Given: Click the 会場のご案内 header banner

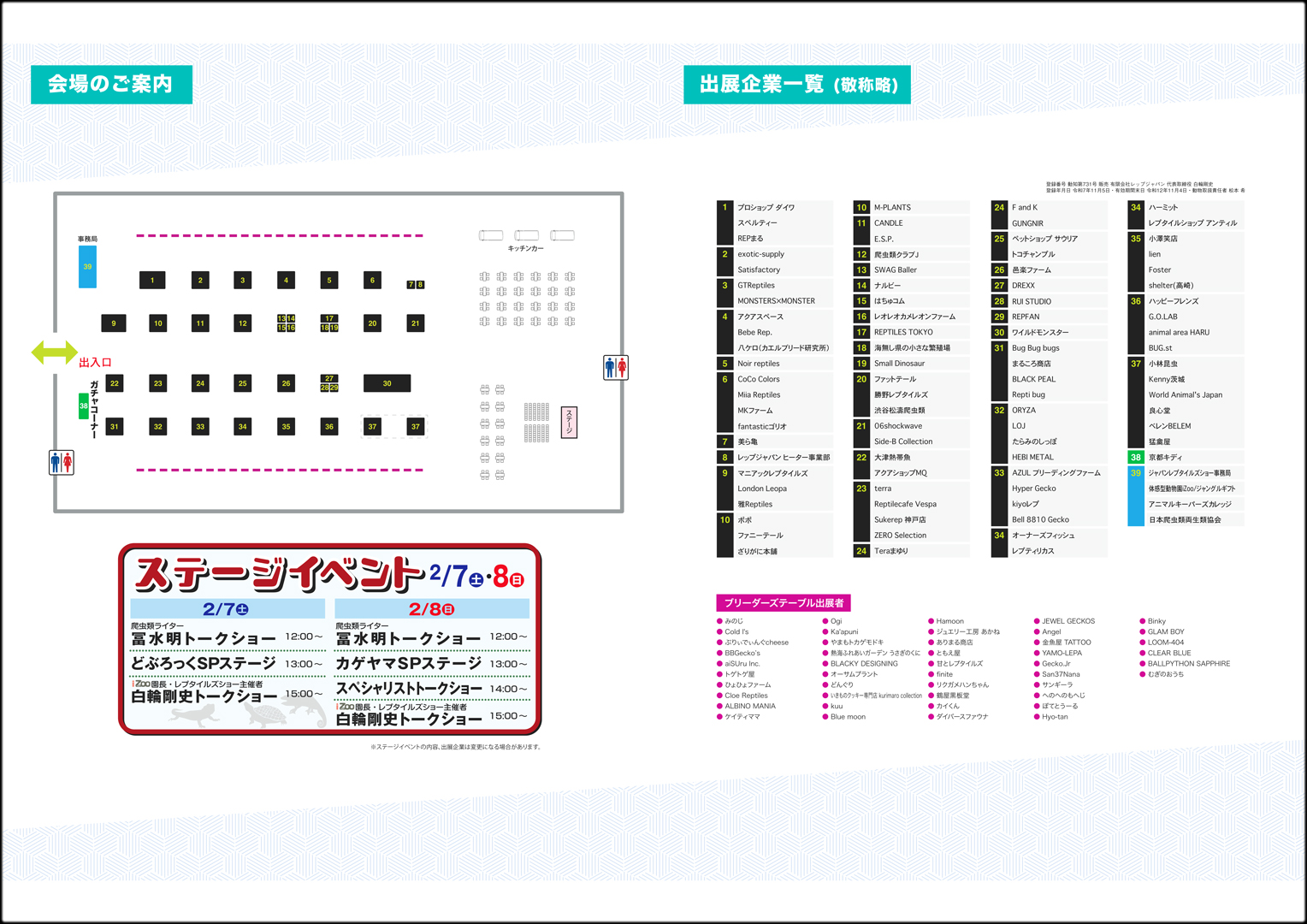Looking at the screenshot, I should 111,83.
